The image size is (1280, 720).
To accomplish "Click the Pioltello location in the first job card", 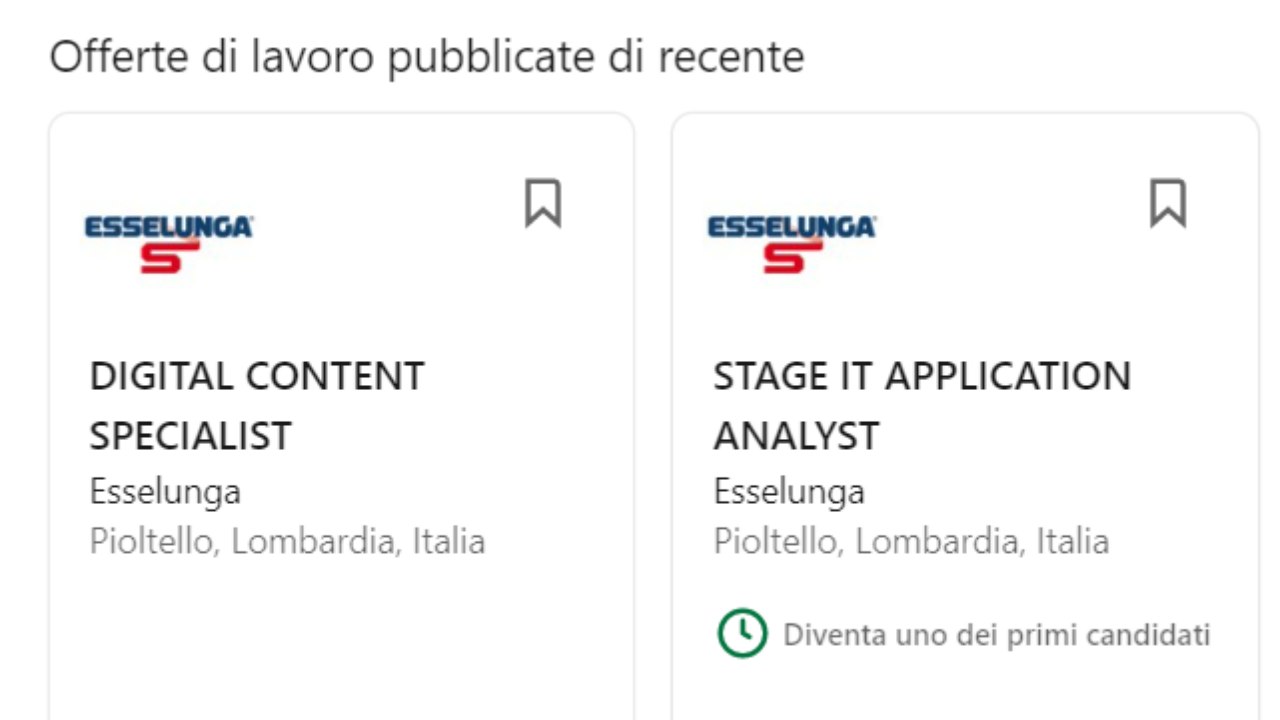I will coord(287,542).
